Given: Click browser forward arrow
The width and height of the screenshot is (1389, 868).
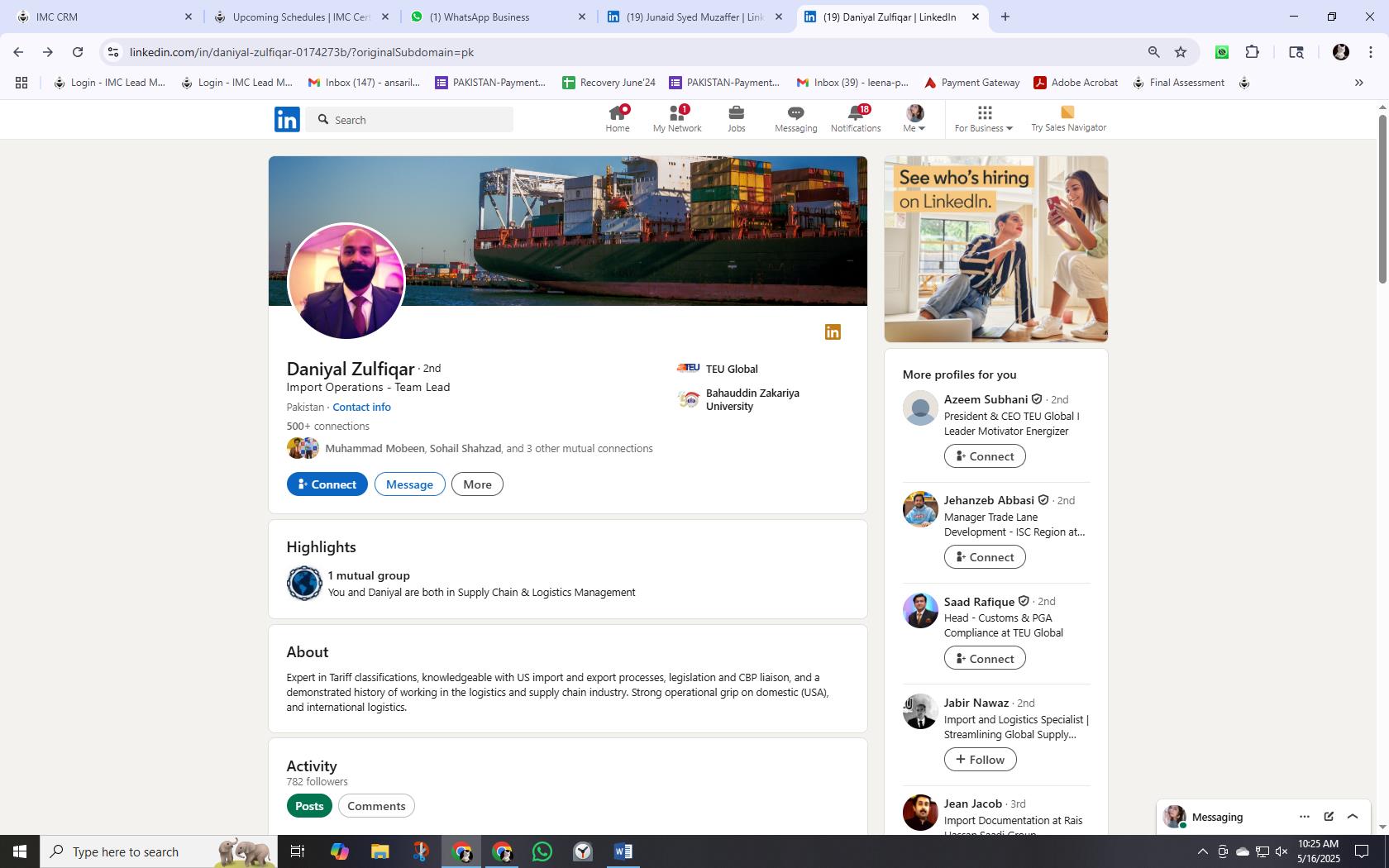Looking at the screenshot, I should point(48,52).
